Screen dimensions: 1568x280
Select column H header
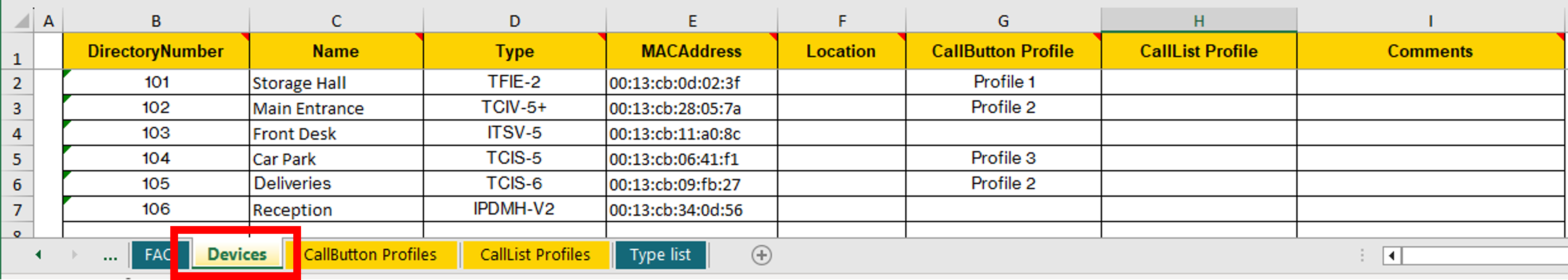[x=1199, y=21]
